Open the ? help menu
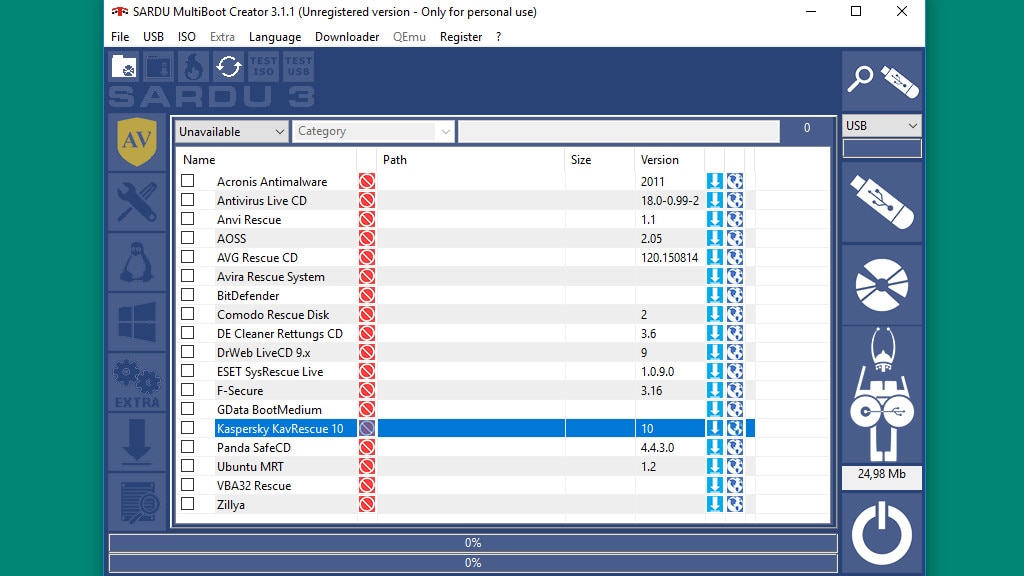 click(x=498, y=37)
